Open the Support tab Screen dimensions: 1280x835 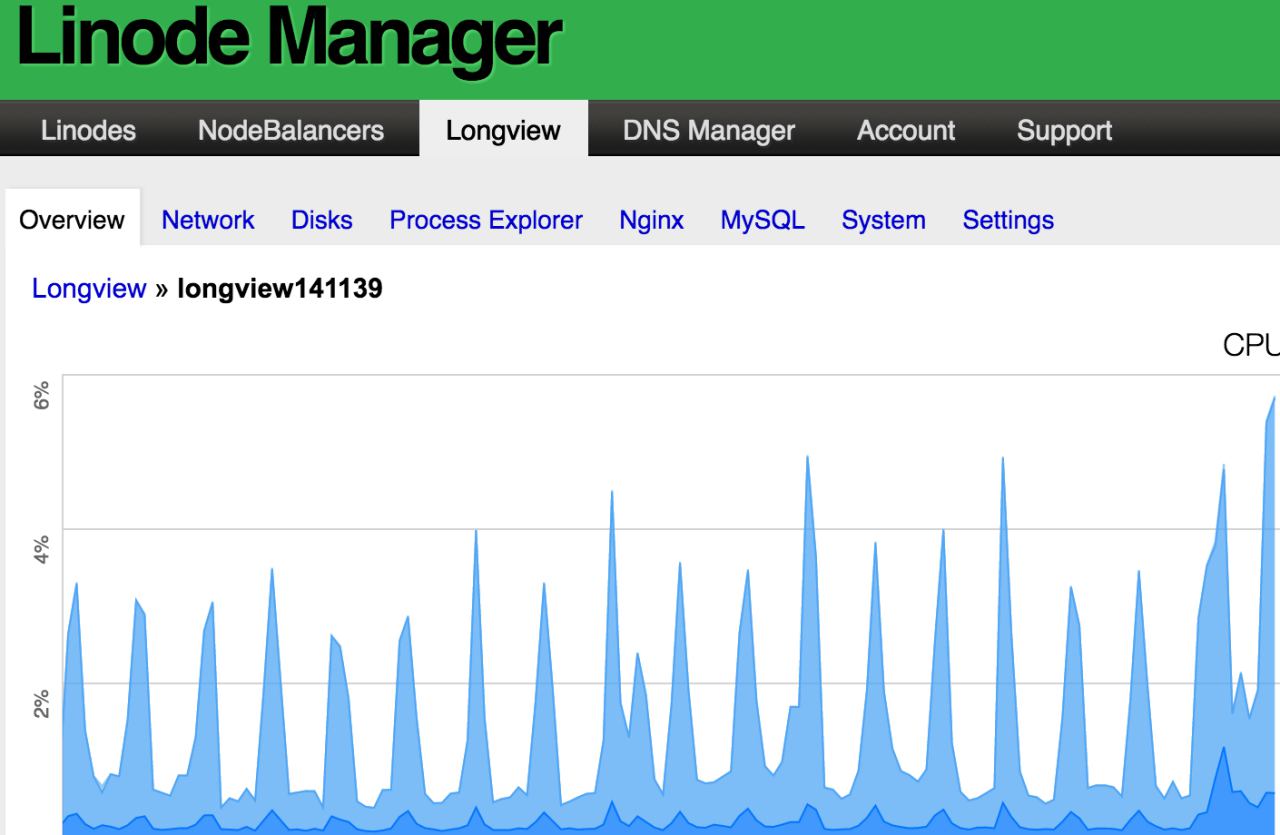click(x=1064, y=131)
